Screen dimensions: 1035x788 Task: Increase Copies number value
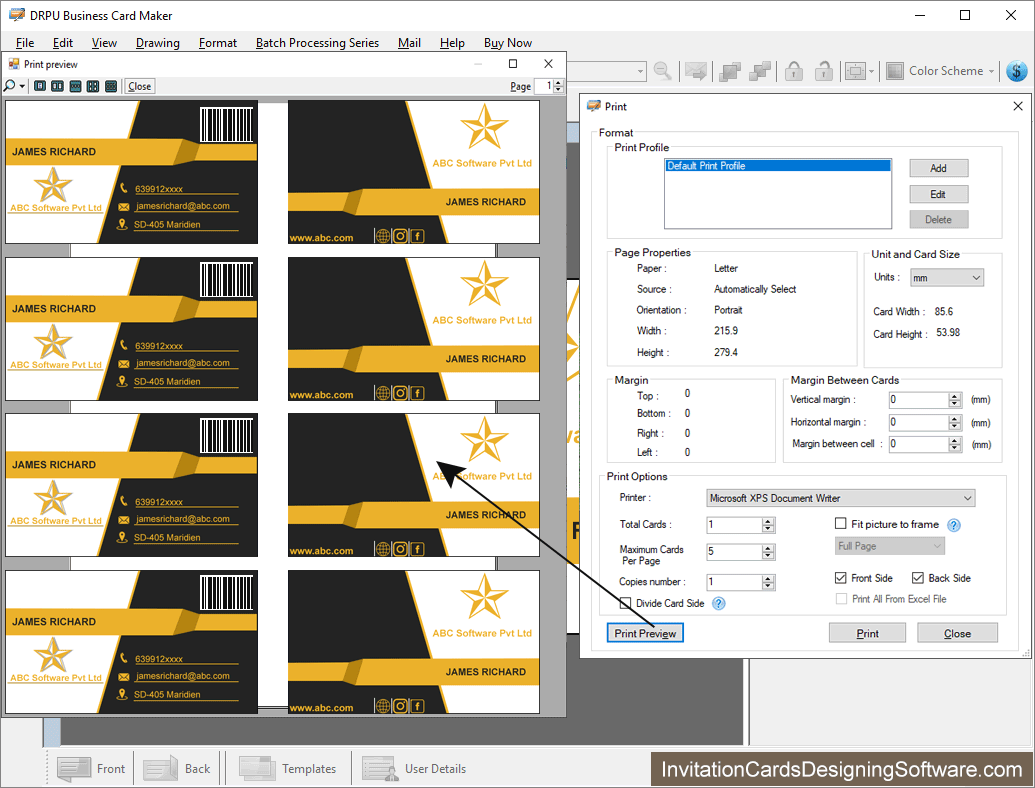pos(767,578)
